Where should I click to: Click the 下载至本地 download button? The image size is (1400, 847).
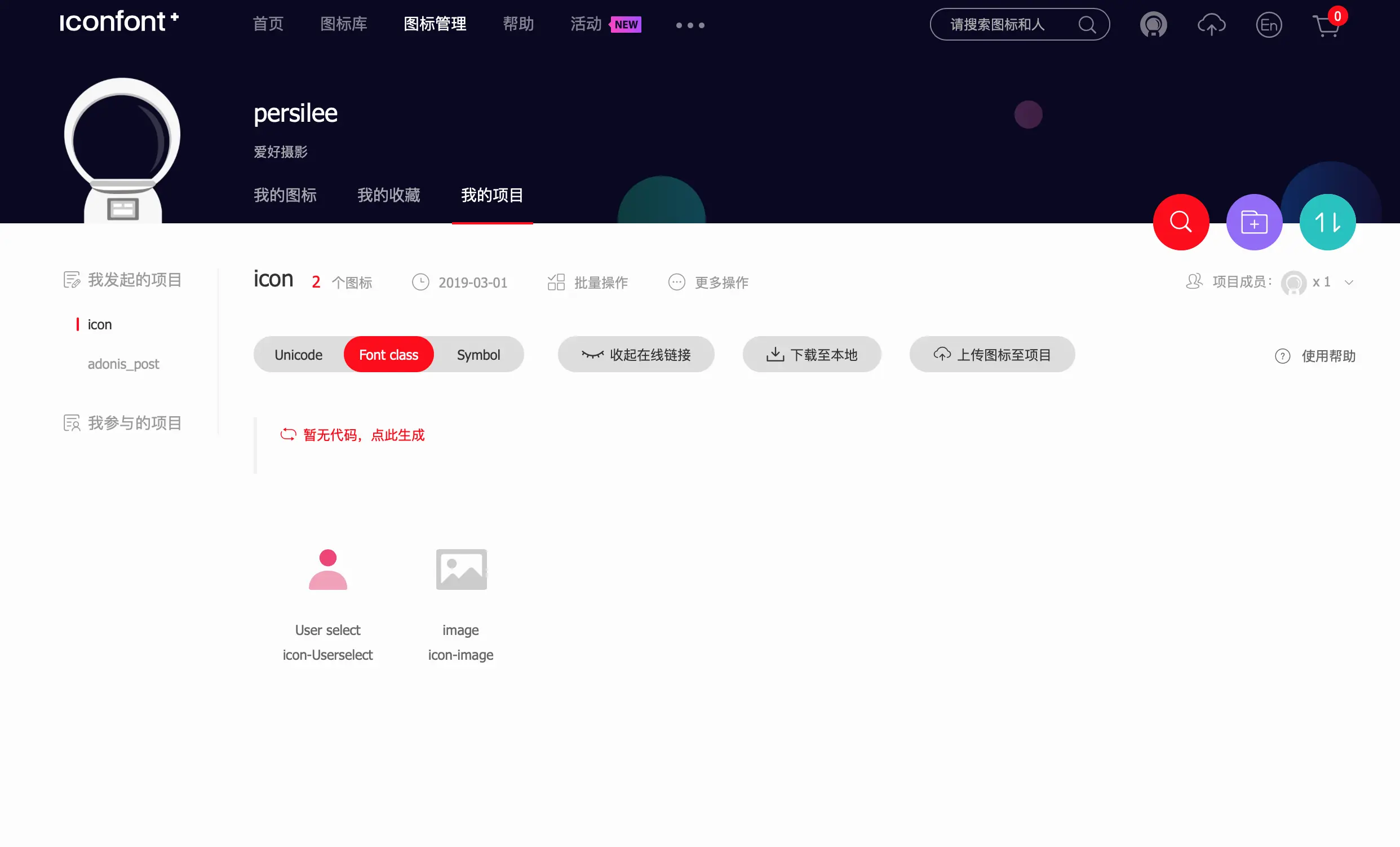[x=811, y=355]
